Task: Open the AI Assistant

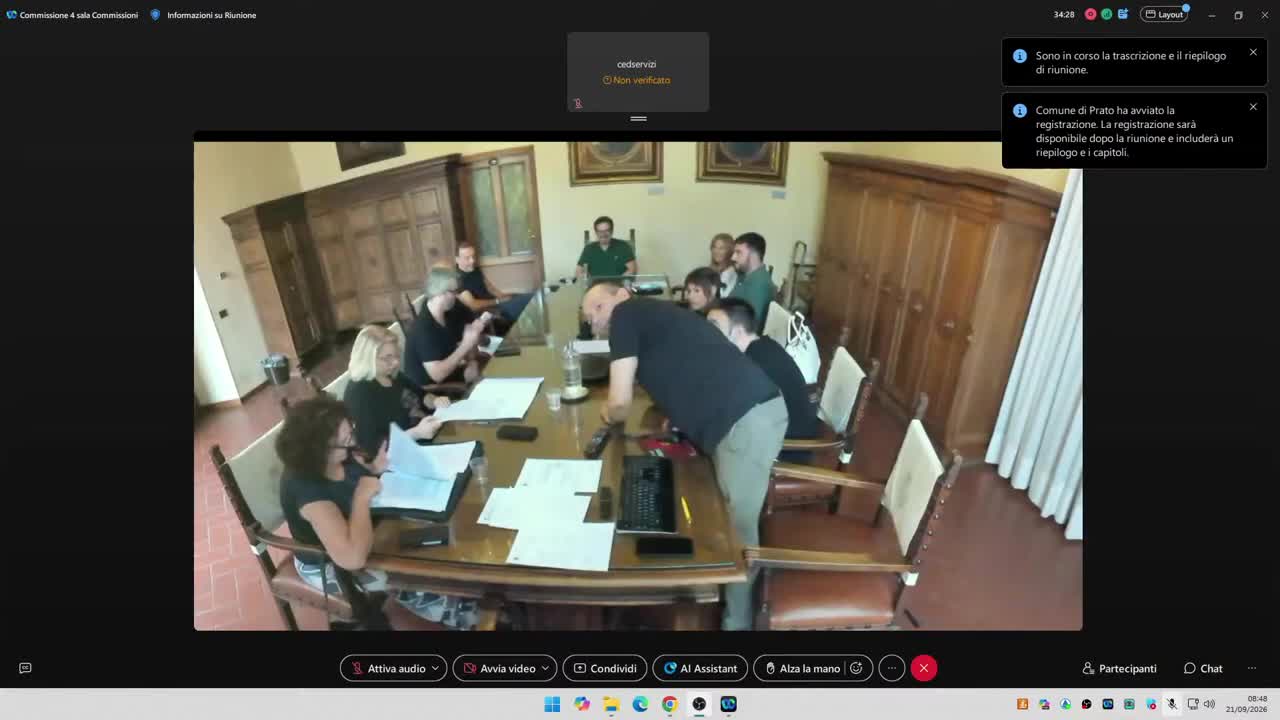Action: click(x=700, y=668)
